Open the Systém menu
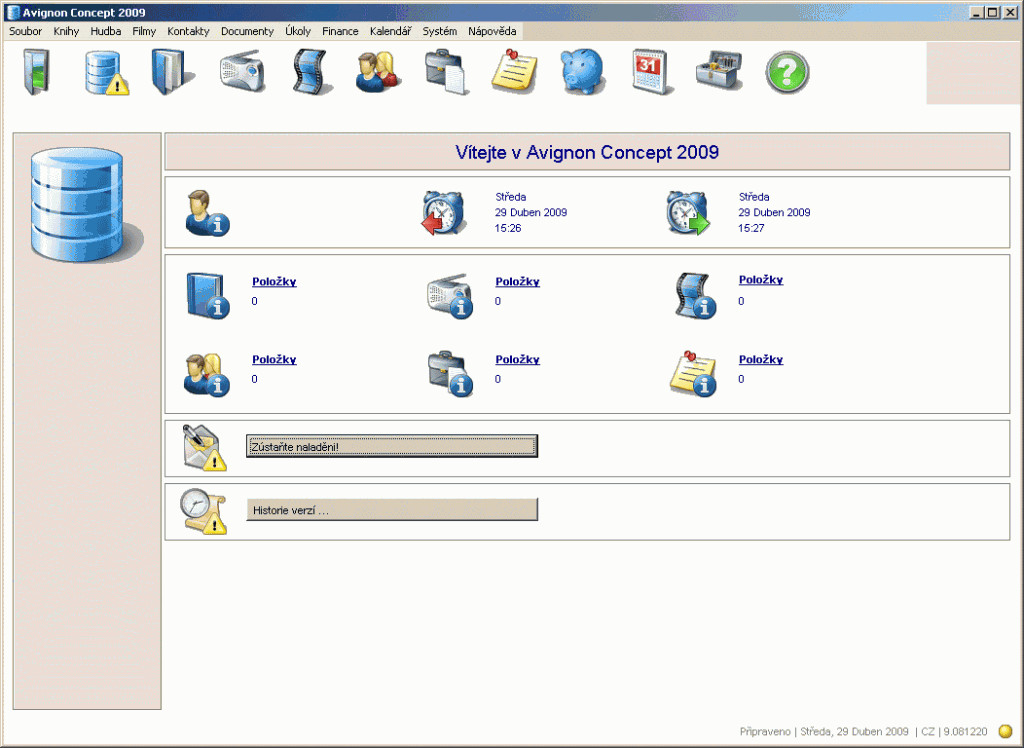 (x=440, y=31)
